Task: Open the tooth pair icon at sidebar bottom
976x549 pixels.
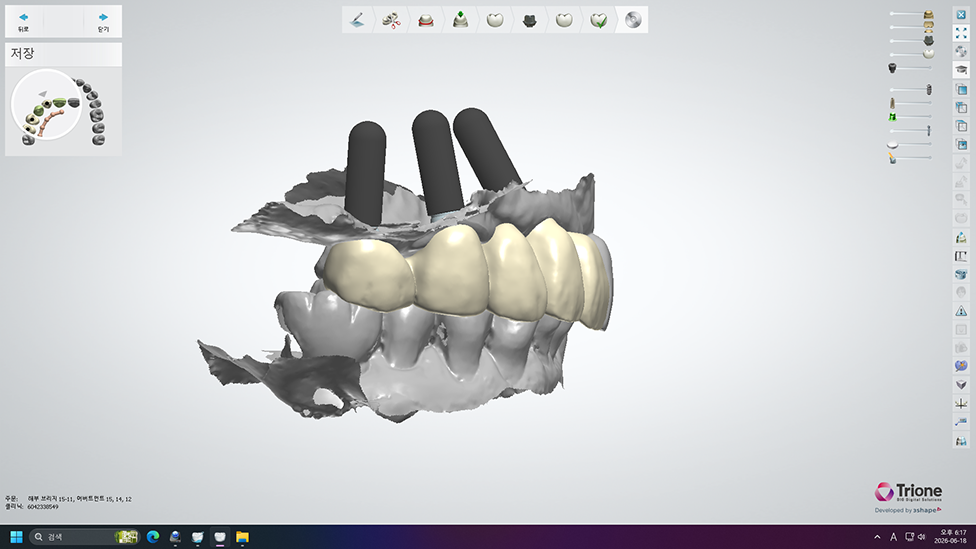Action: 961,441
